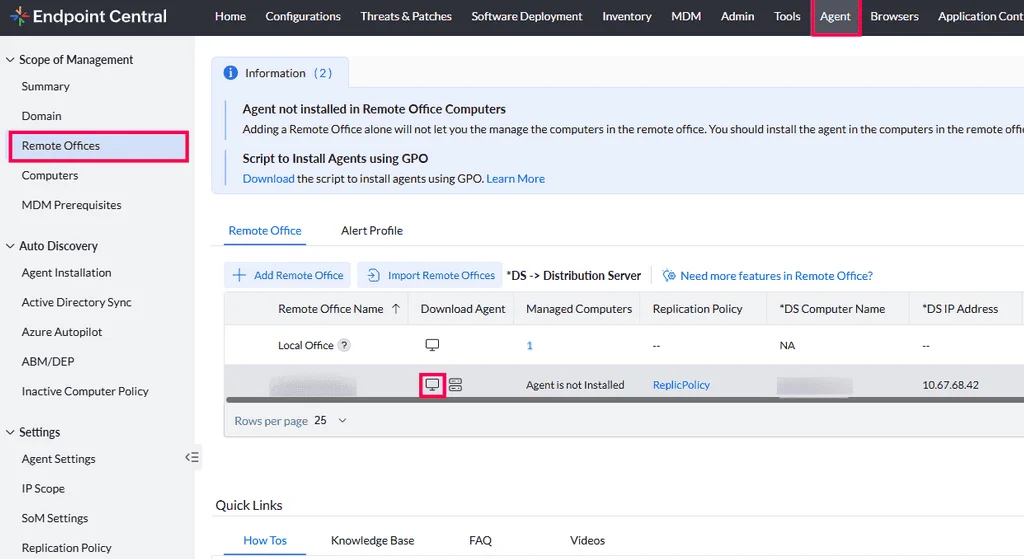Switch to Knowledge Base tab
1024x559 pixels.
click(372, 540)
